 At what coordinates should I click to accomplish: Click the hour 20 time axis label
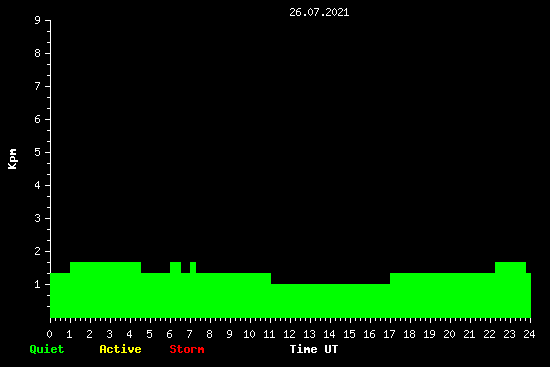click(449, 334)
